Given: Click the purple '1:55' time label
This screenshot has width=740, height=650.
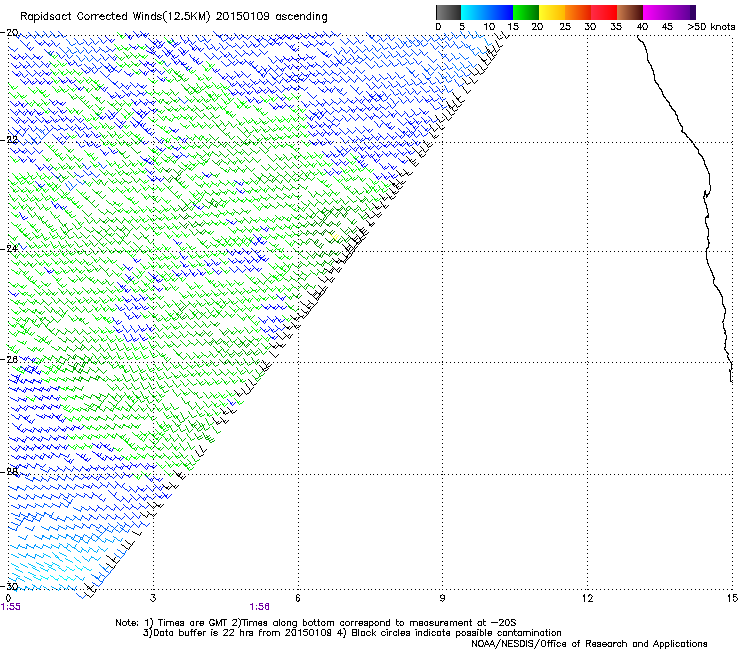Looking at the screenshot, I should [10, 607].
